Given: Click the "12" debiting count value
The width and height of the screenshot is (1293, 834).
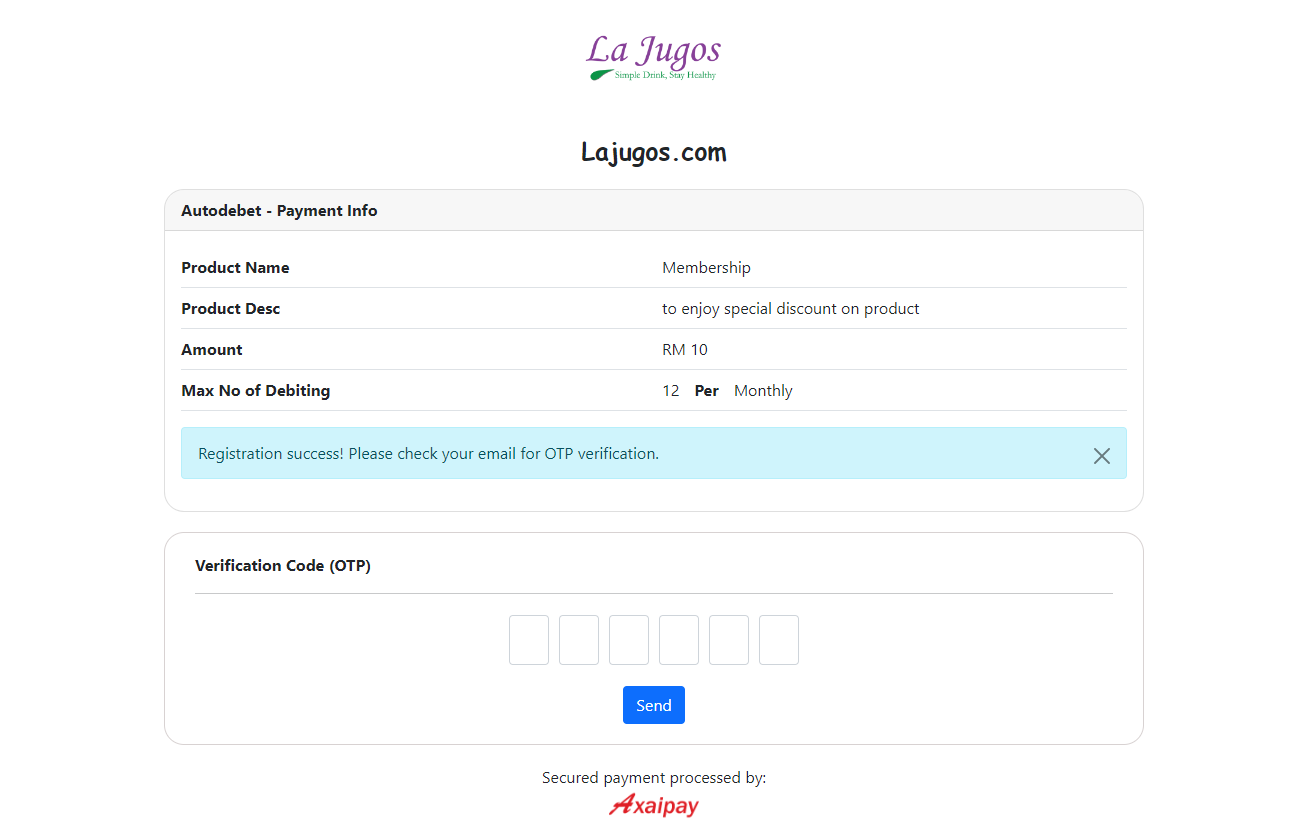Looking at the screenshot, I should pos(671,391).
